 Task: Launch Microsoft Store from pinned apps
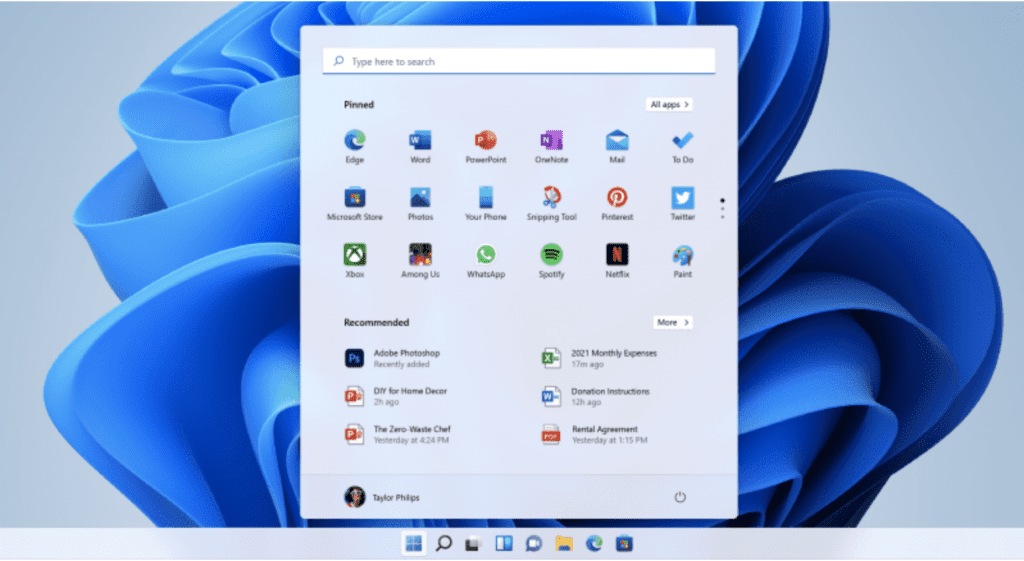[355, 204]
